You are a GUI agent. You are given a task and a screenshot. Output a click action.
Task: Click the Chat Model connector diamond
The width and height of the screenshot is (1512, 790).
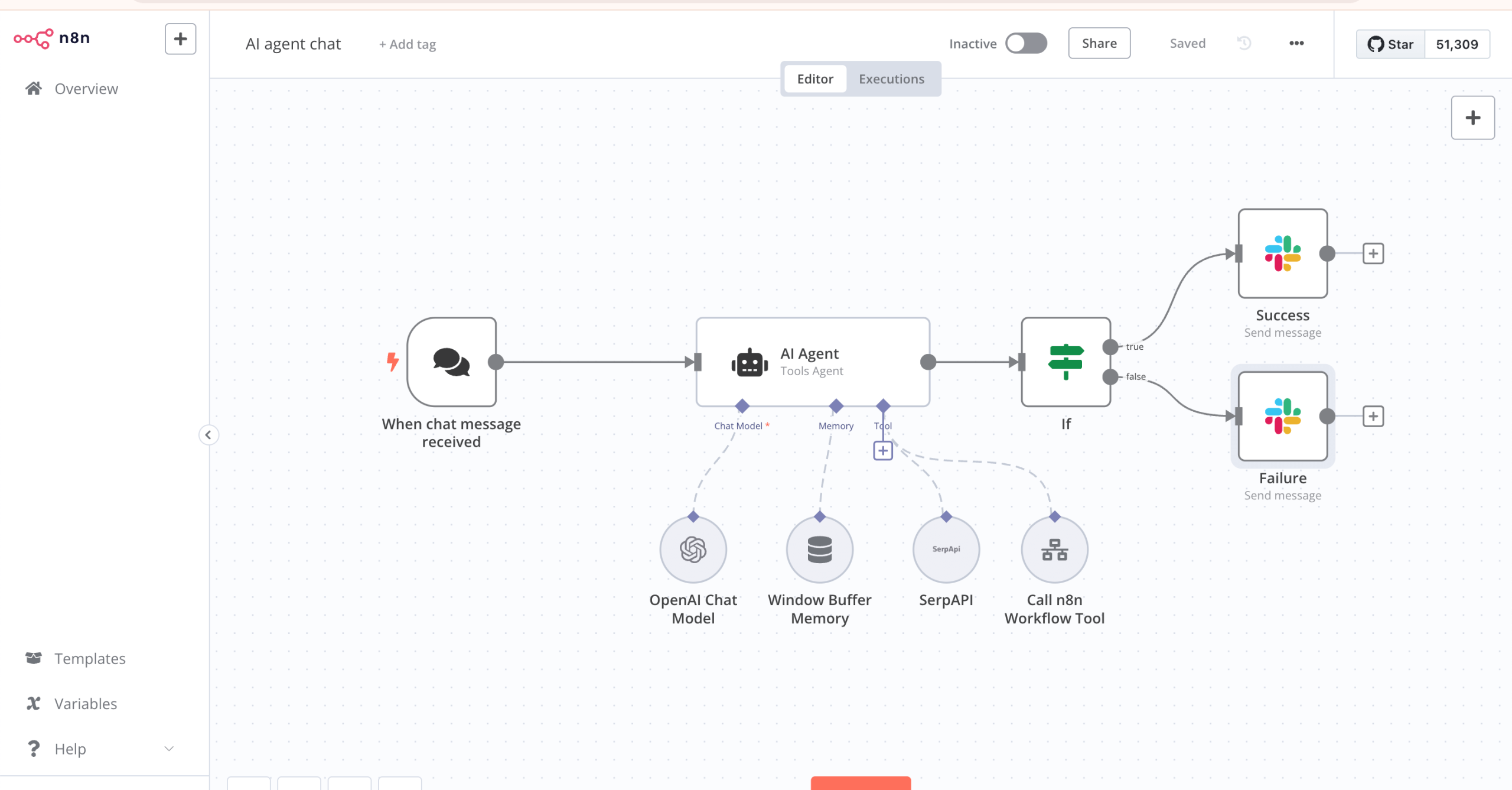[742, 406]
